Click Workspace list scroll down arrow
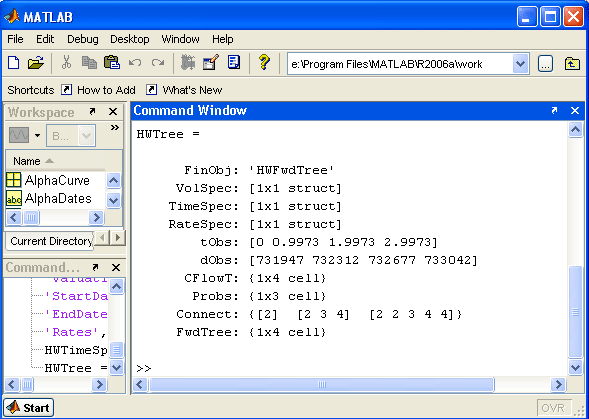This screenshot has height=419, width=589. 113,200
